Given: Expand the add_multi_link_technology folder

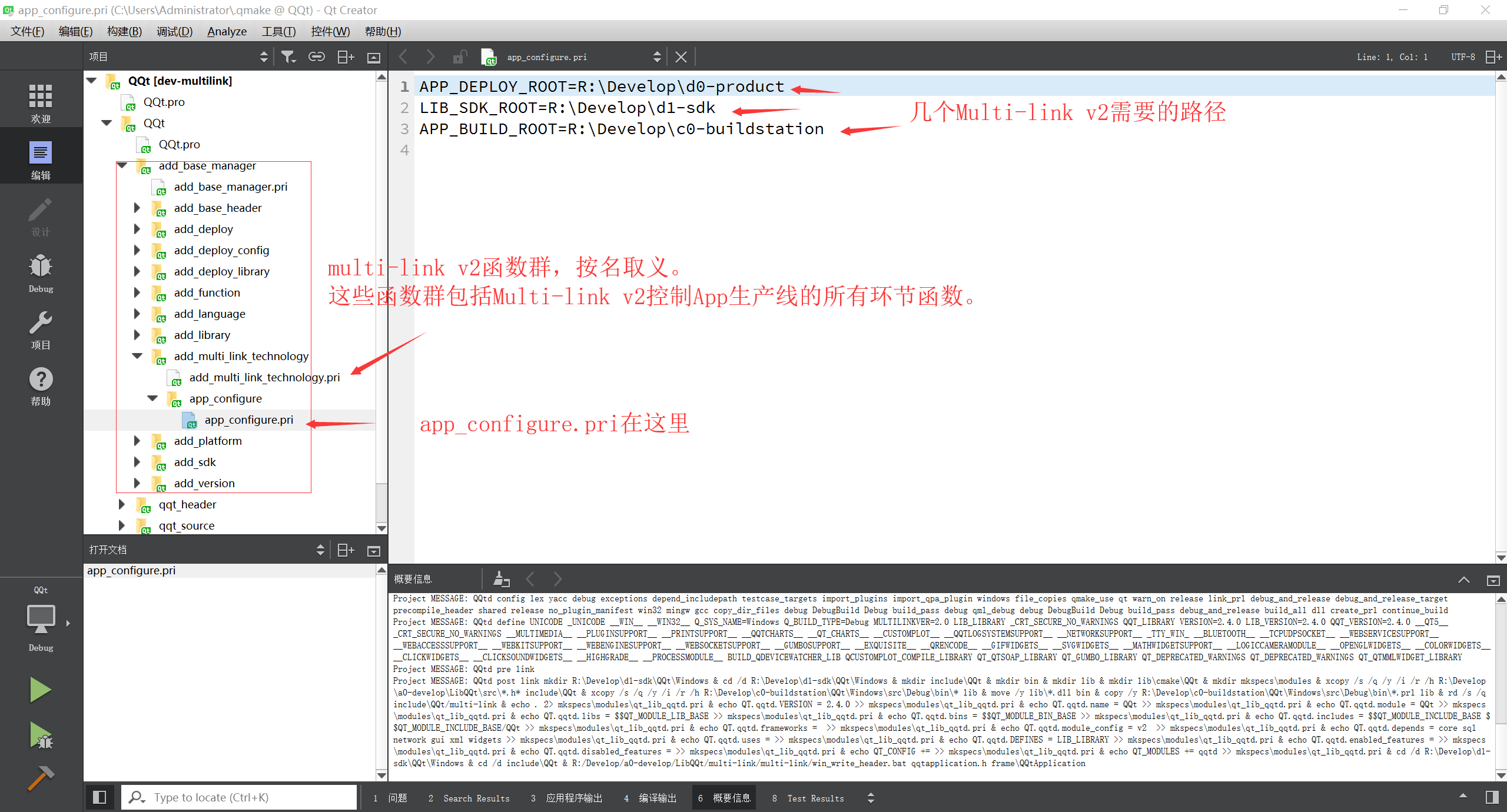Looking at the screenshot, I should [137, 356].
